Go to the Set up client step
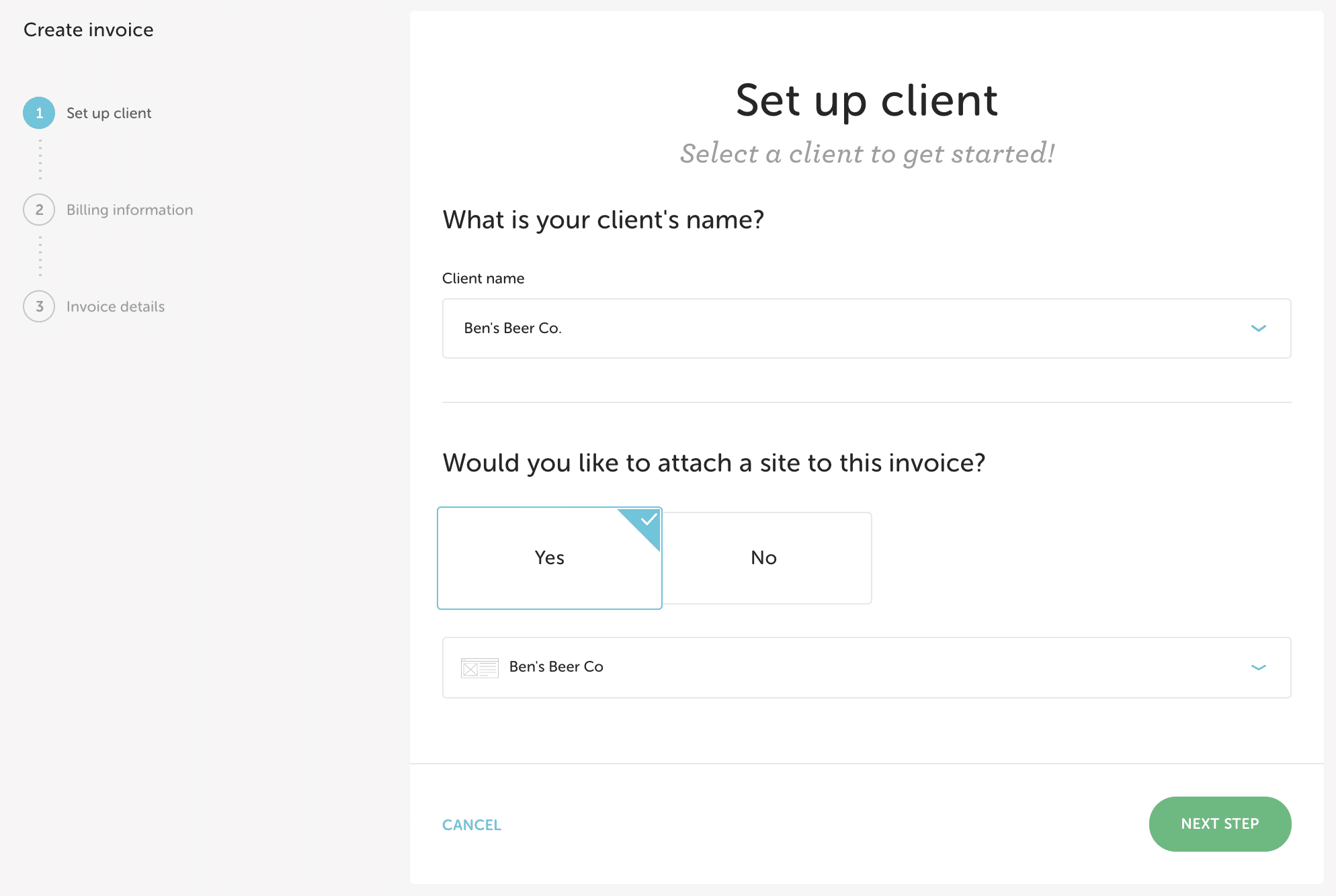The image size is (1336, 896). coord(109,113)
